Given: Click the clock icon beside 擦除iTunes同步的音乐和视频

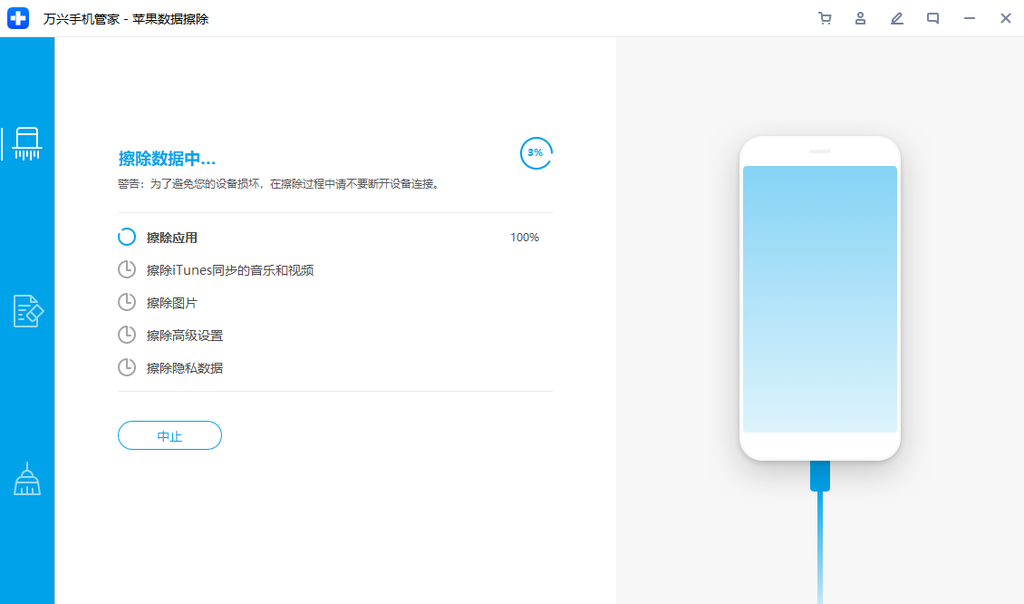Looking at the screenshot, I should pos(127,269).
